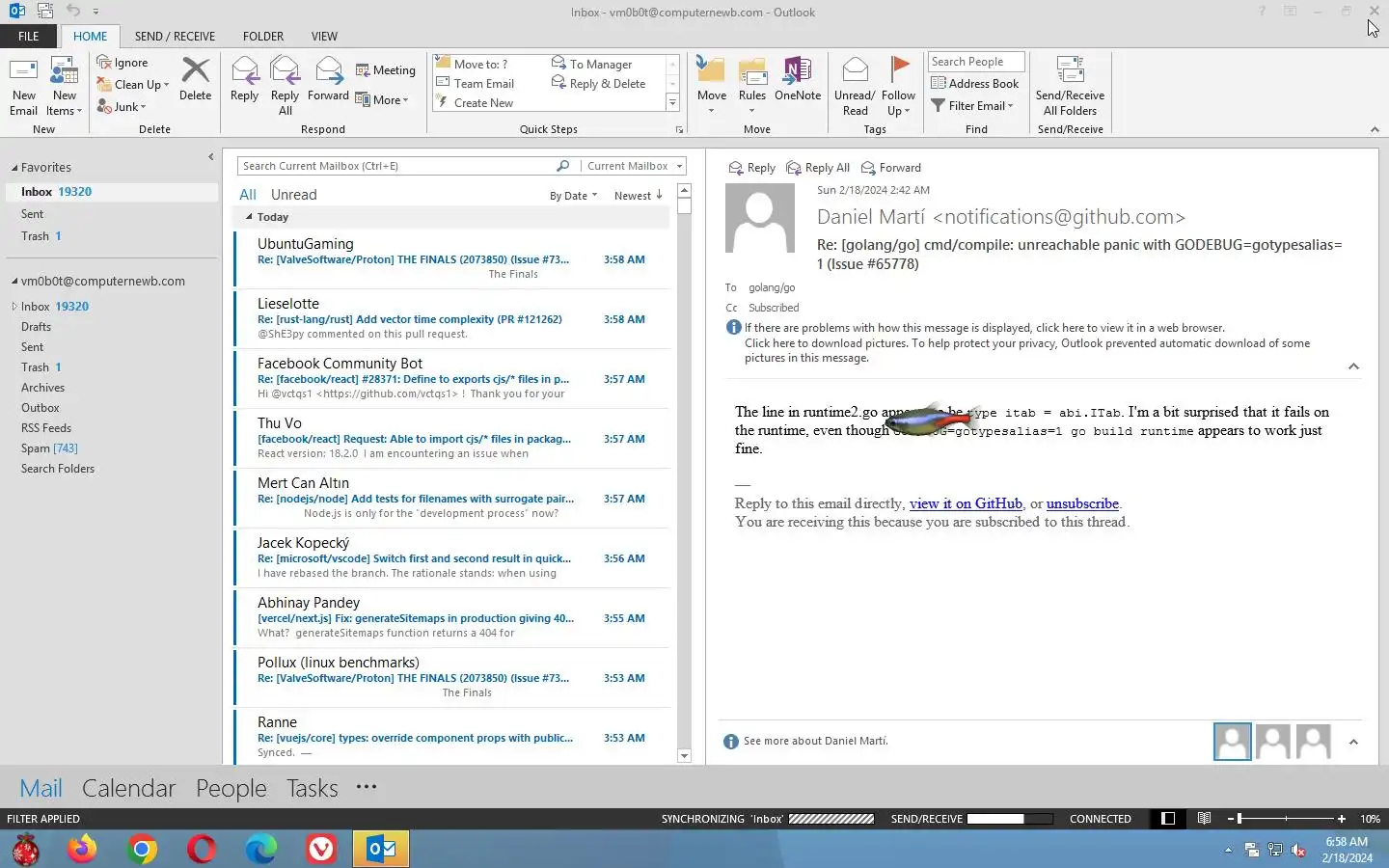Ignore the selected conversation
Screen dimensions: 1389x868
click(x=123, y=63)
